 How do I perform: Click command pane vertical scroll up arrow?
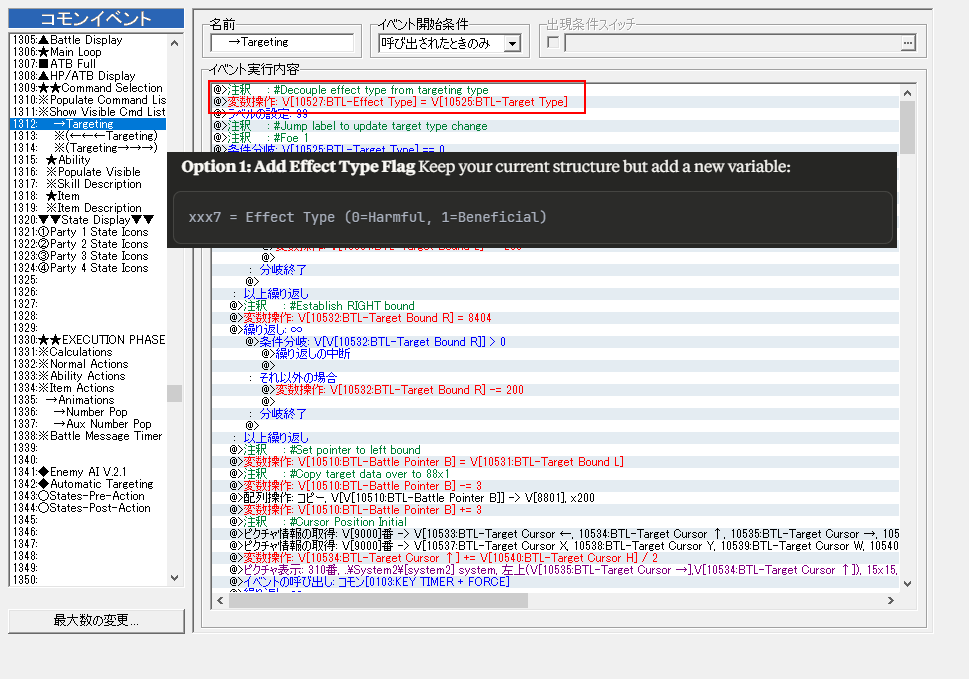coord(907,93)
